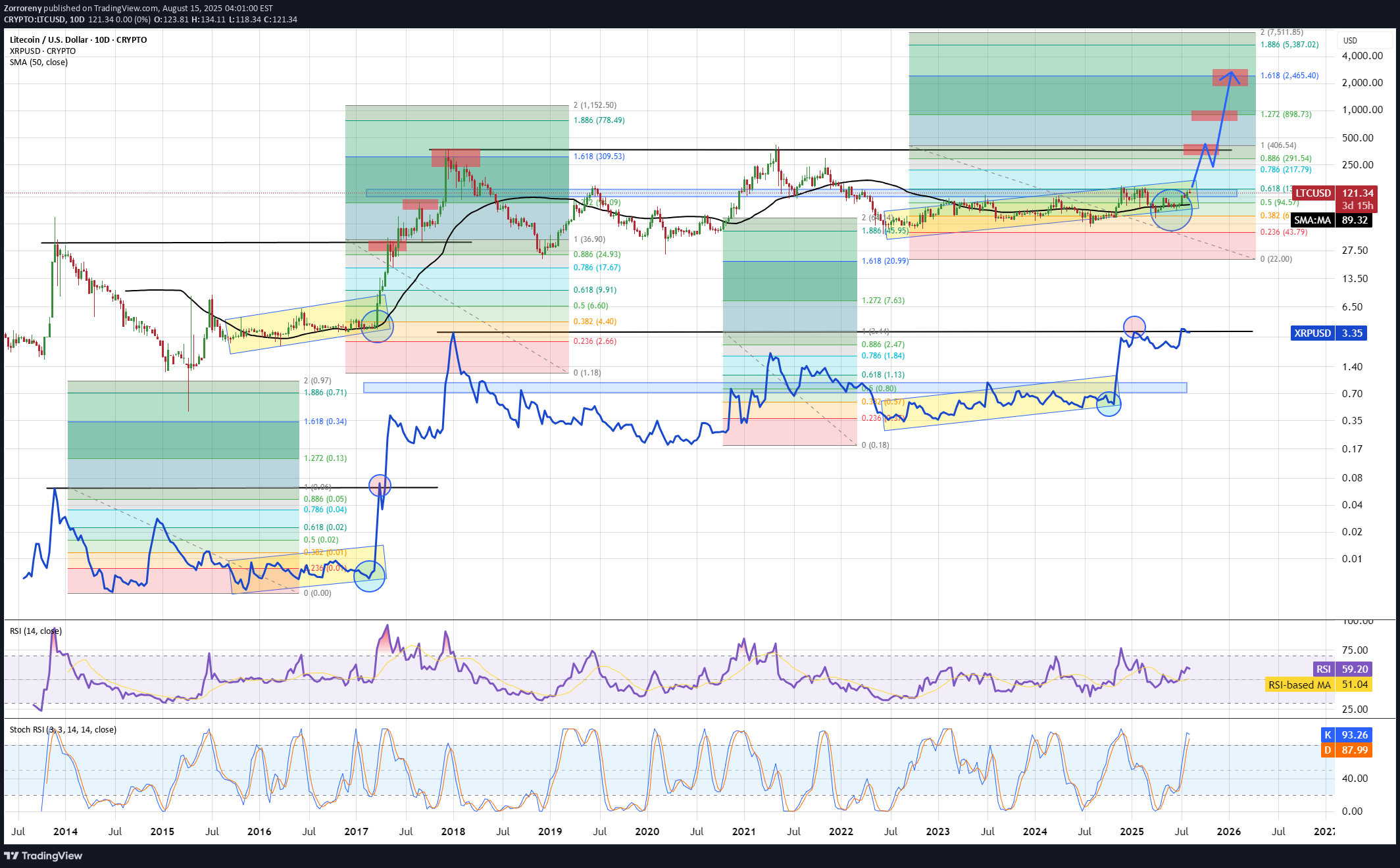Click the Fib label 1 (406.54)

[x=1279, y=145]
